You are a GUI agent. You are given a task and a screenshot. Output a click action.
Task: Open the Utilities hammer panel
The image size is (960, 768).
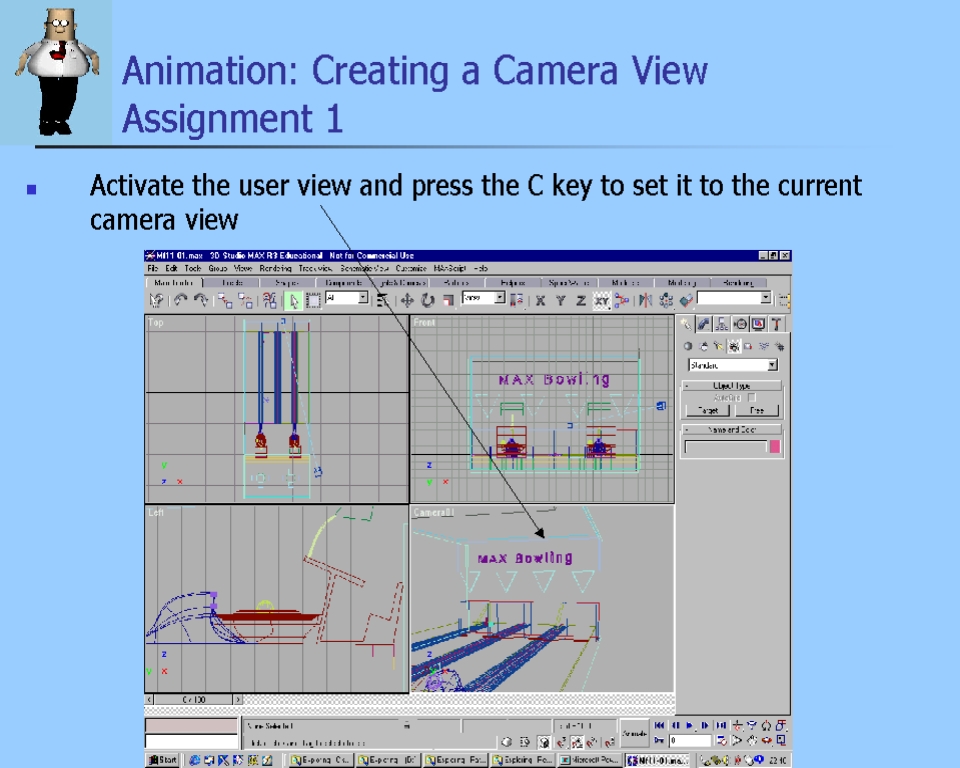tap(777, 324)
